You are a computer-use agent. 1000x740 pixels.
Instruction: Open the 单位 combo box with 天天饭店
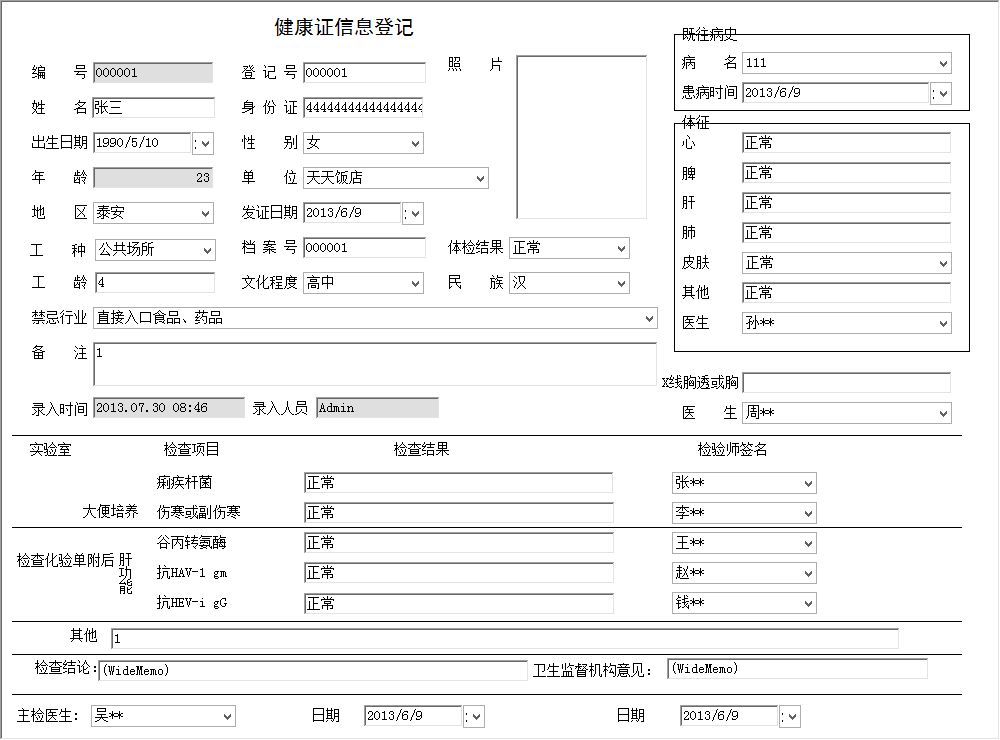pos(480,179)
